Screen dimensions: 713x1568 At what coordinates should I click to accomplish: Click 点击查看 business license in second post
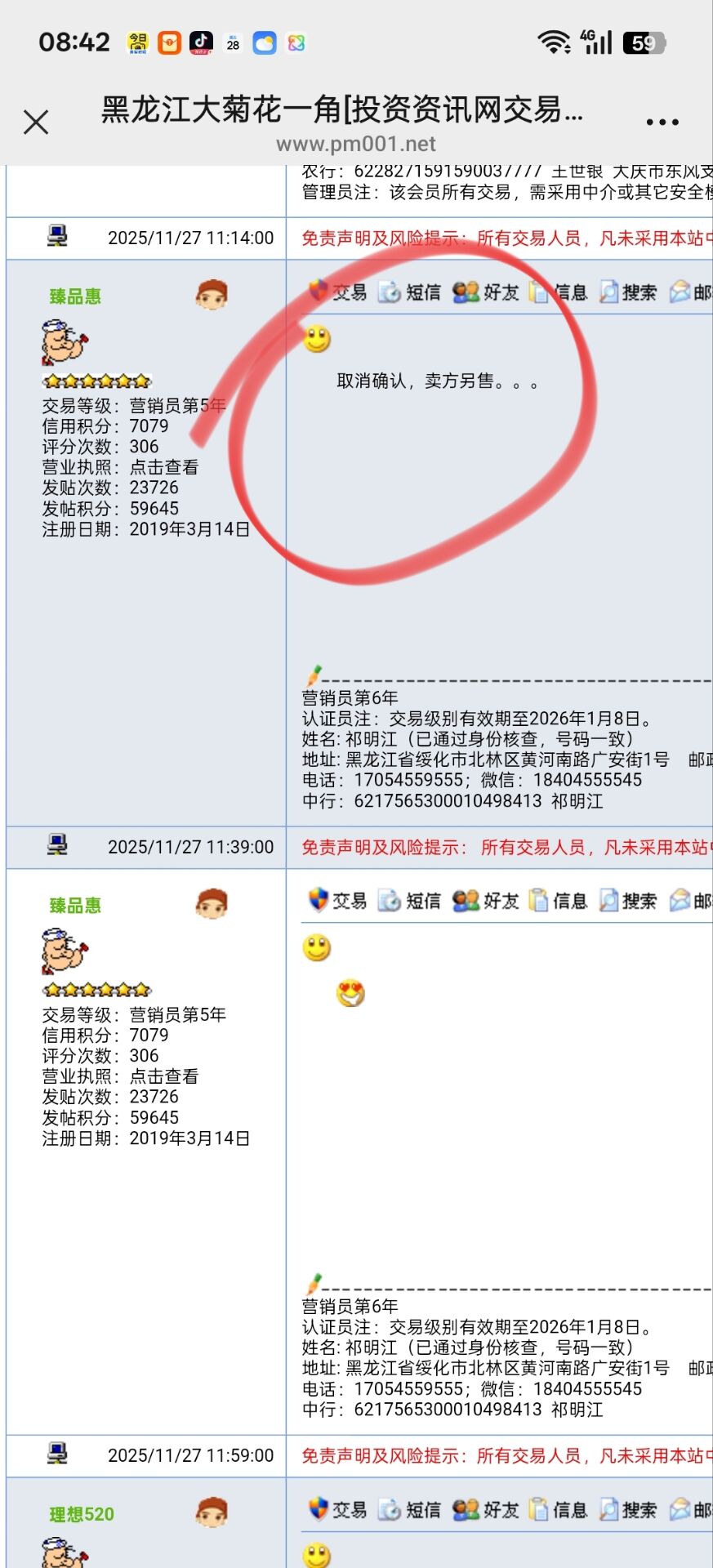tap(164, 1076)
